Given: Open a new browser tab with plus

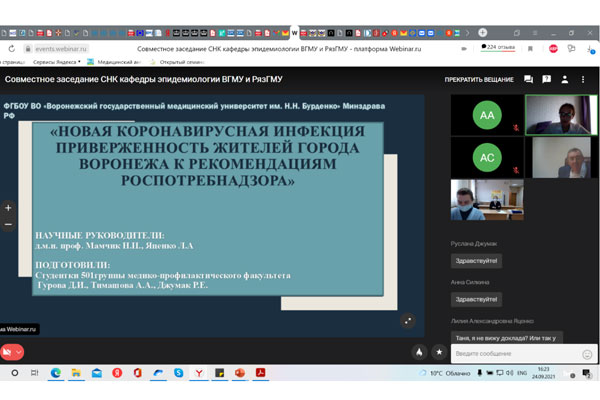Looking at the screenshot, I should [483, 33].
